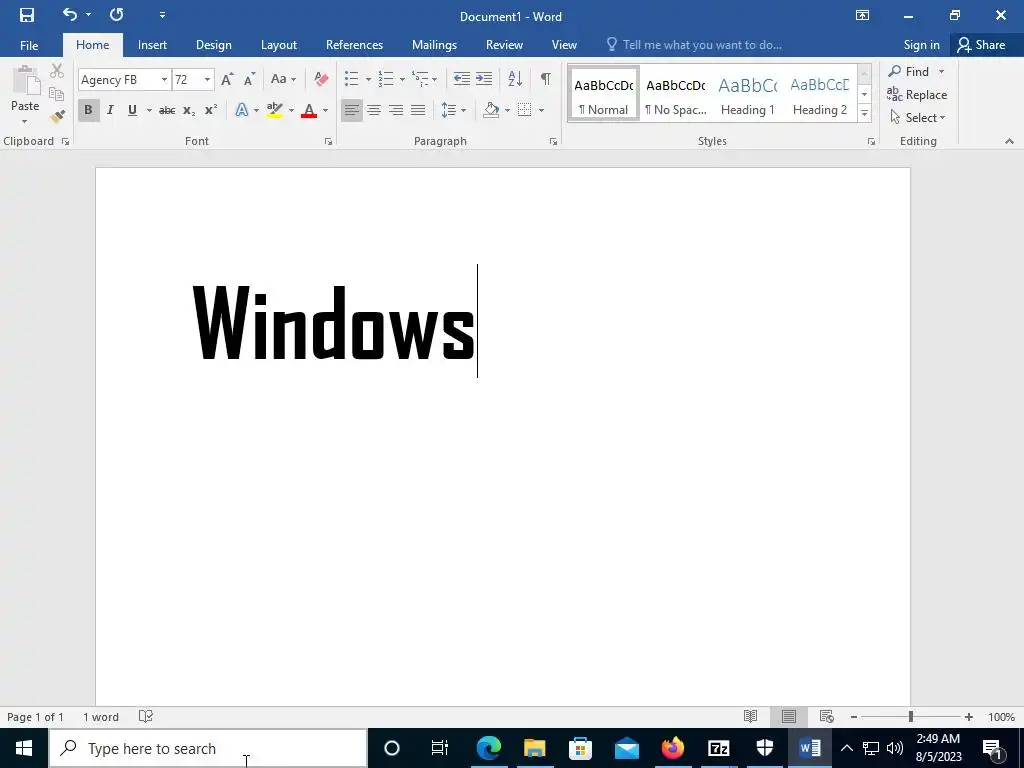Switch to Web Layout view

(826, 716)
